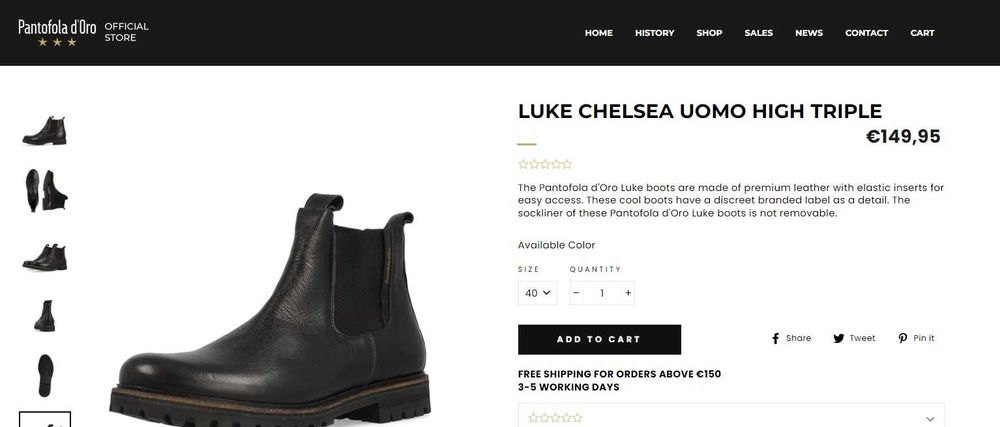Image resolution: width=1000 pixels, height=427 pixels.
Task: Select the first side-view boot thumbnail
Action: 45,131
